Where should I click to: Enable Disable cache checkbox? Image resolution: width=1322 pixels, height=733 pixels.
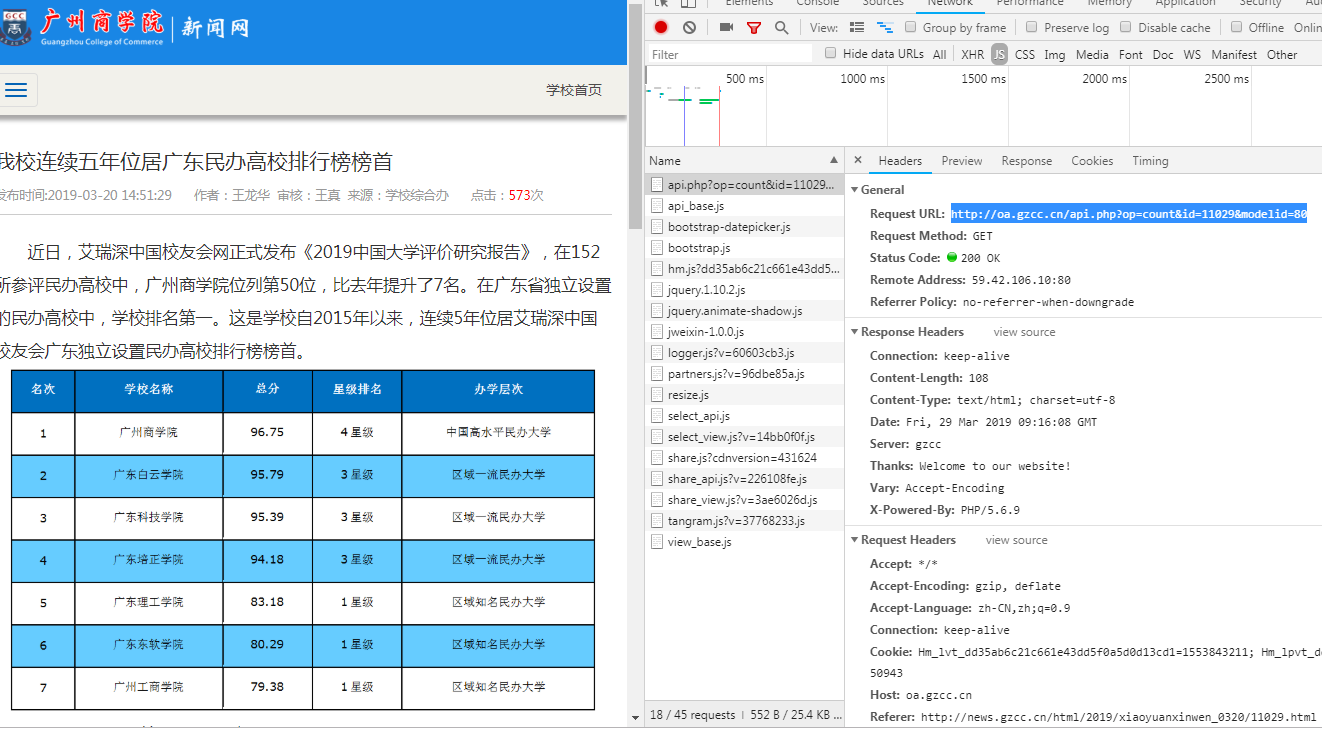(1125, 27)
